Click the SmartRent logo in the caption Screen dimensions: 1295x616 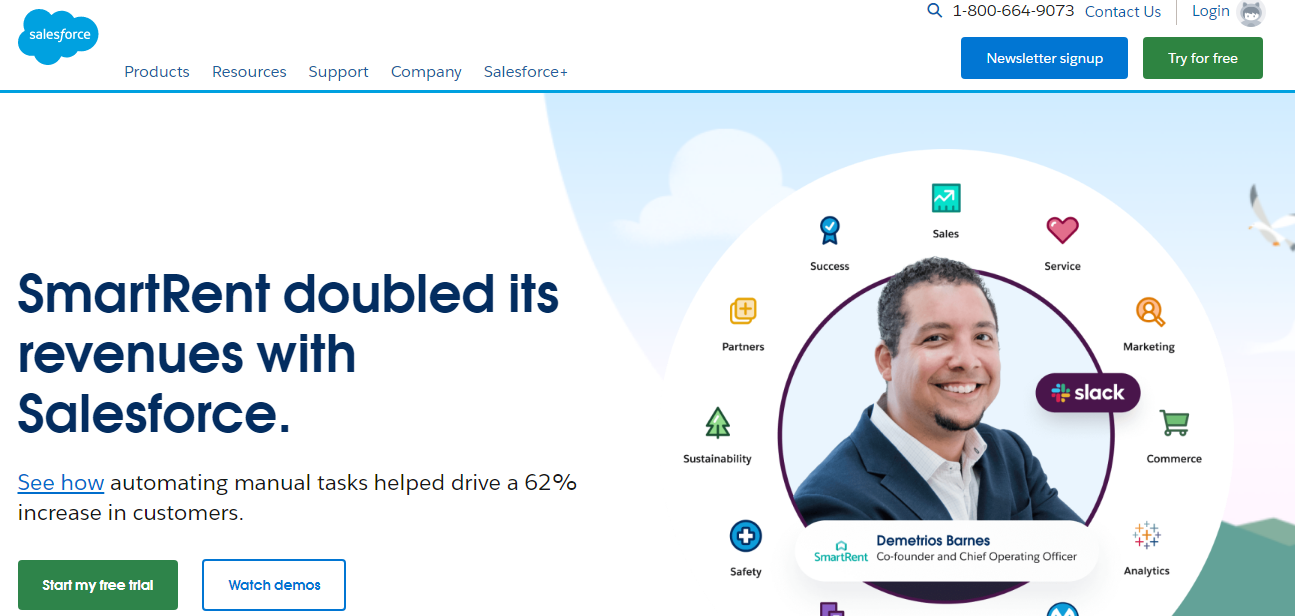pos(840,550)
